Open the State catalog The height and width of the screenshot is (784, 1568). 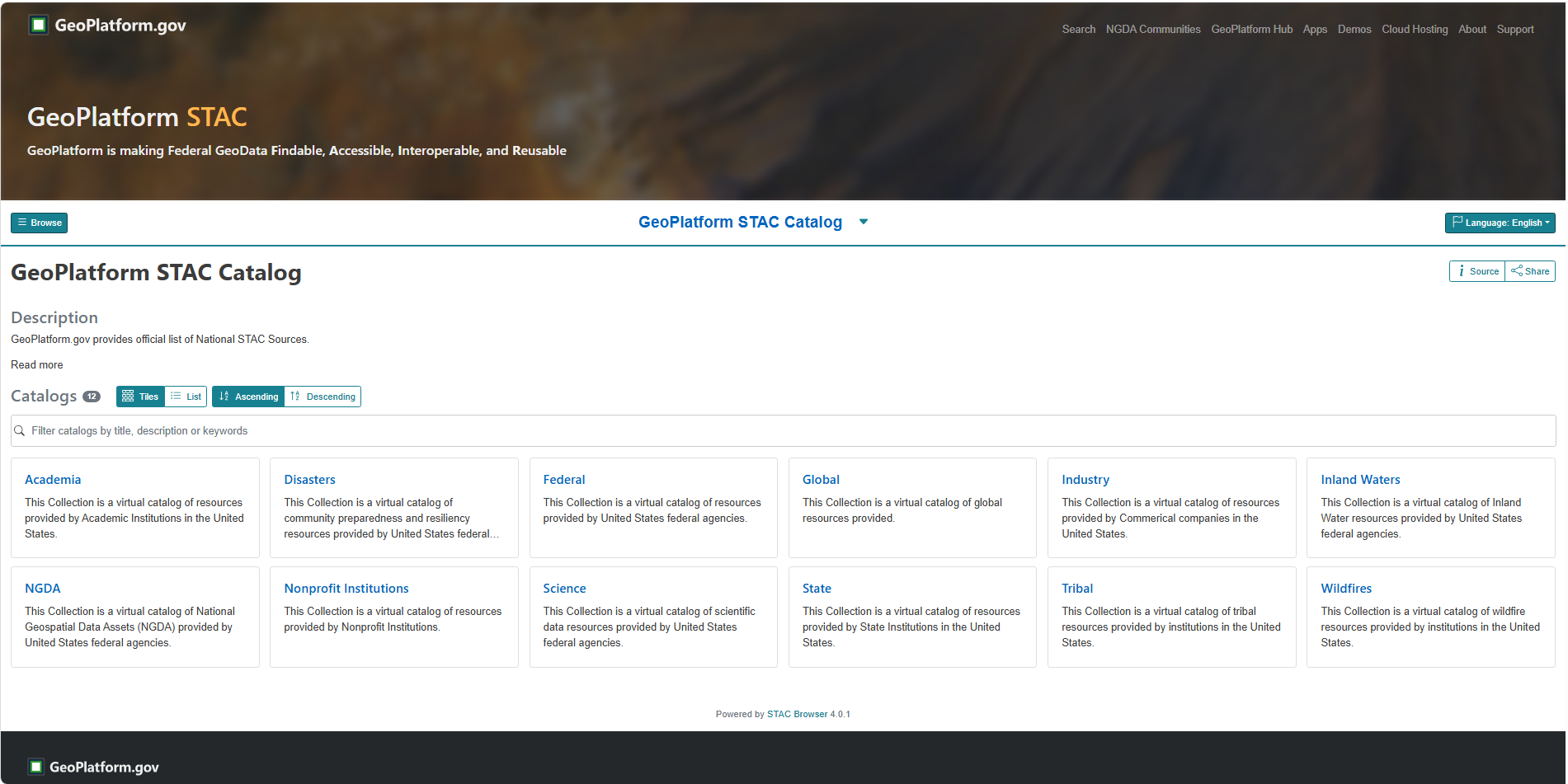[x=817, y=589]
